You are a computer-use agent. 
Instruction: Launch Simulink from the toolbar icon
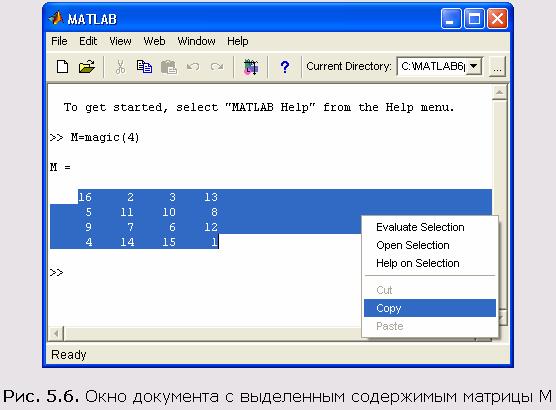click(251, 67)
